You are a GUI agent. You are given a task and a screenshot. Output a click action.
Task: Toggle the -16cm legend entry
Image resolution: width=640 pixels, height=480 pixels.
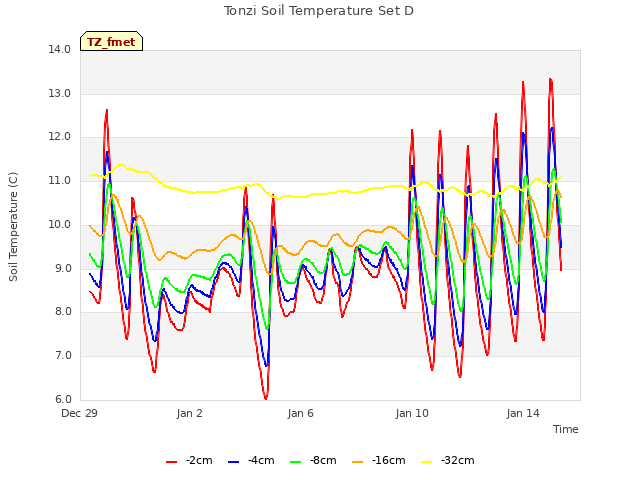pyautogui.click(x=378, y=460)
